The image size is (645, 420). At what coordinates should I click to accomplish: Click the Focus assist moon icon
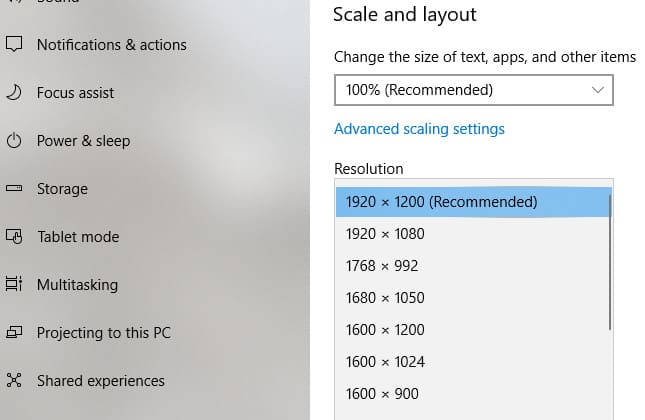point(14,92)
